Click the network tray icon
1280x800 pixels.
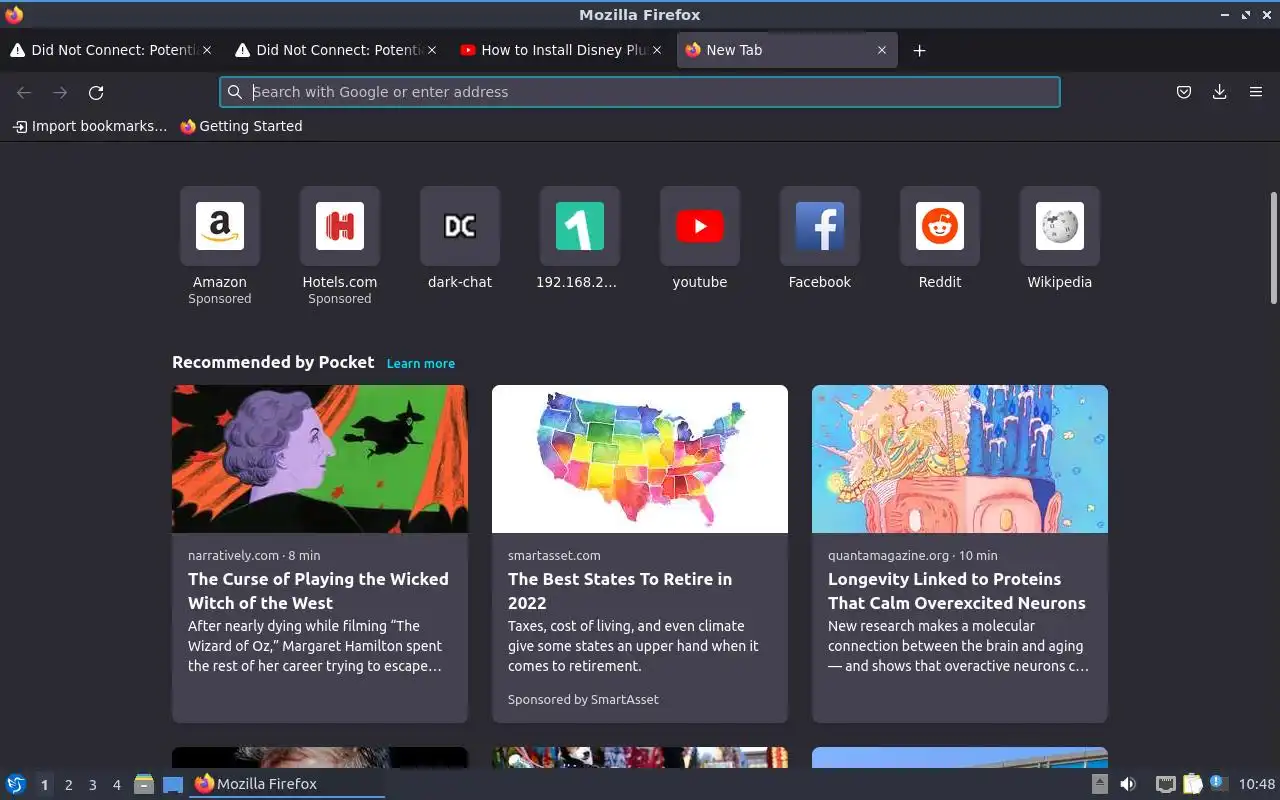point(1165,784)
